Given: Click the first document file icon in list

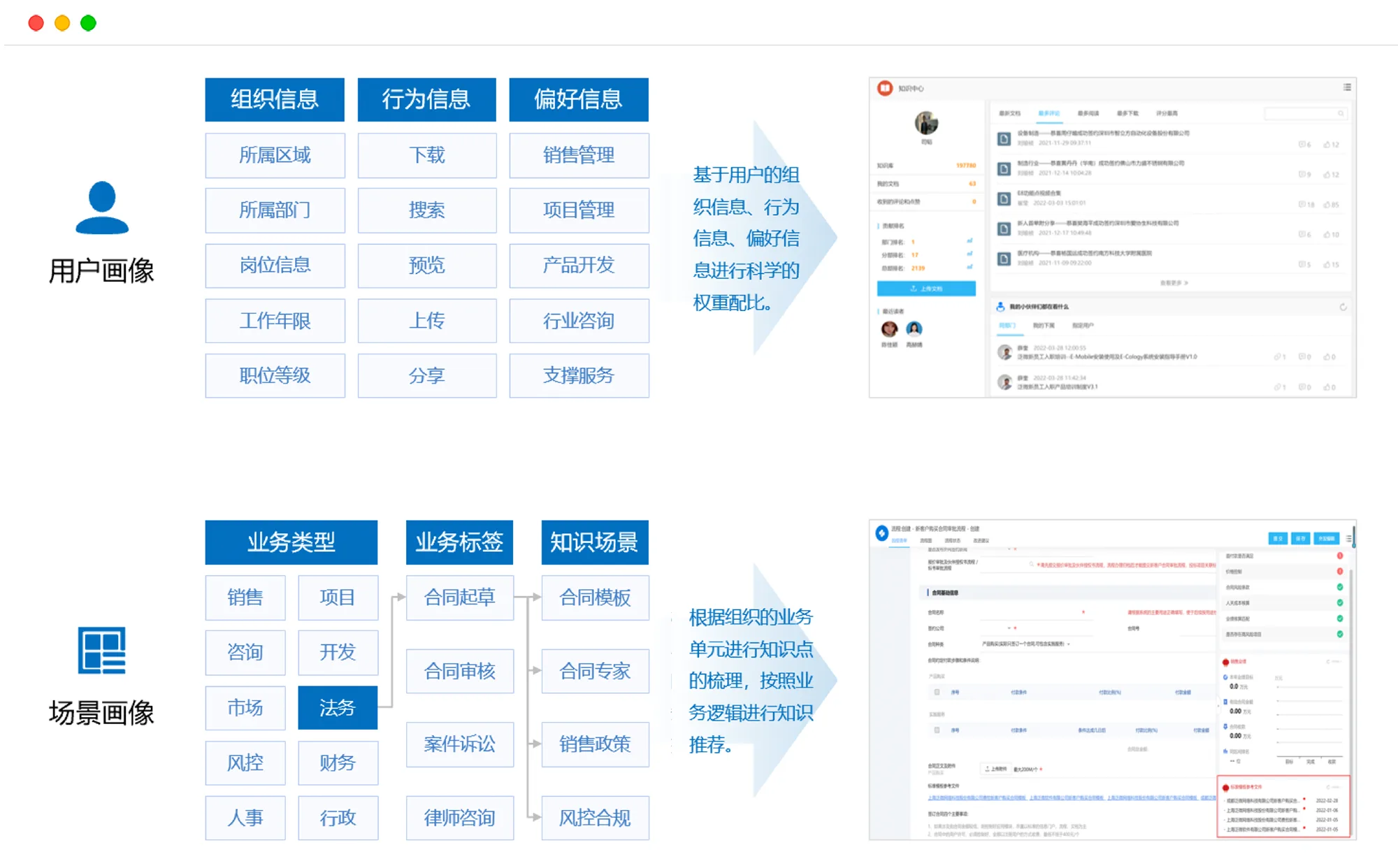Looking at the screenshot, I should pyautogui.click(x=1004, y=138).
